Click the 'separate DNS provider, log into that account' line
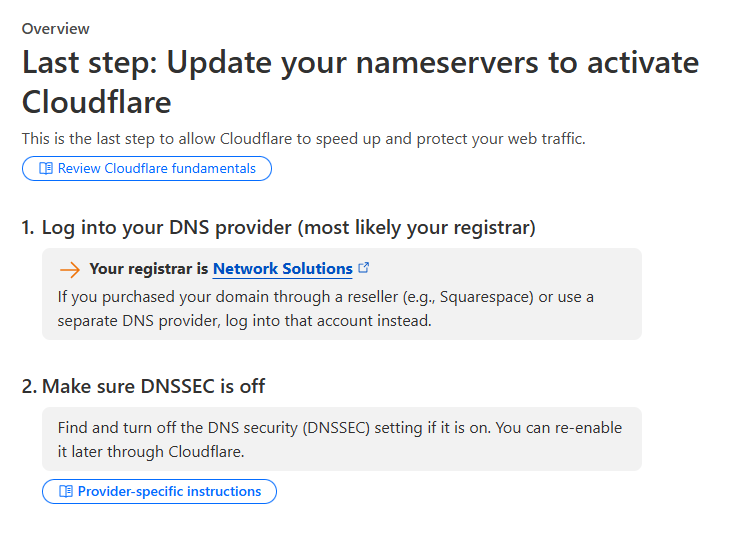 (244, 320)
